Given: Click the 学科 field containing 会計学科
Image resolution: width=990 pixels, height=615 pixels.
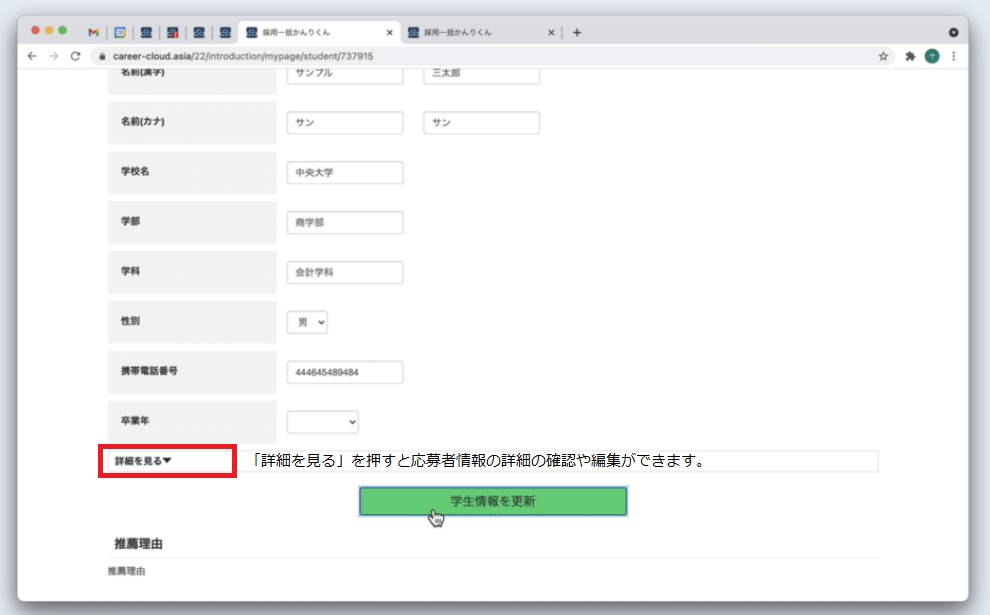Looking at the screenshot, I should [344, 272].
